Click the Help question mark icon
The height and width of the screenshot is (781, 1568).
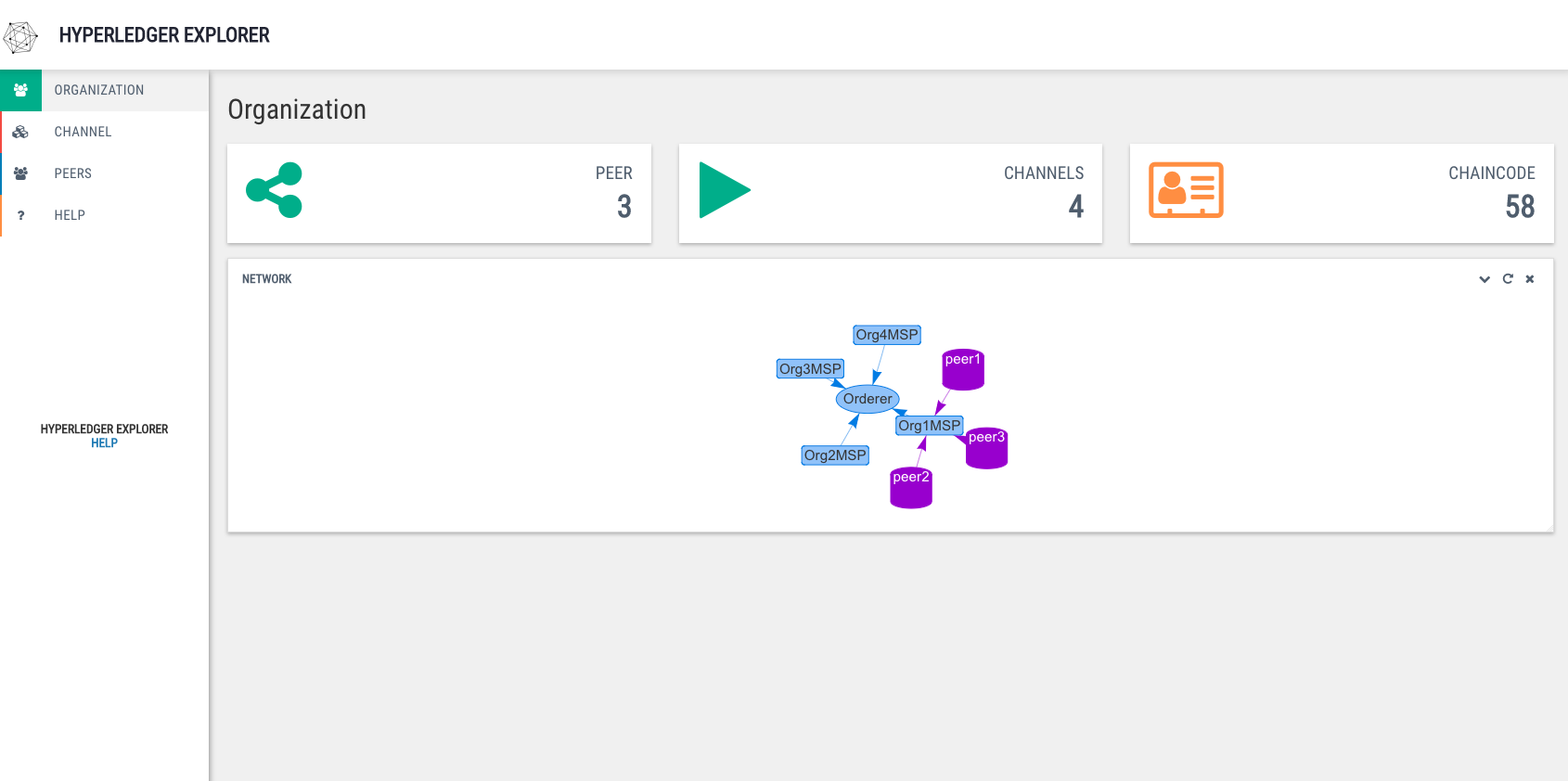[20, 215]
